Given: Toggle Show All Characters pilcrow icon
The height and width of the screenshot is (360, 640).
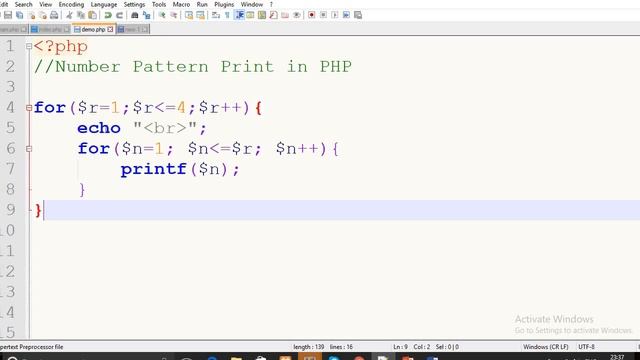Looking at the screenshot, I should [227, 15].
